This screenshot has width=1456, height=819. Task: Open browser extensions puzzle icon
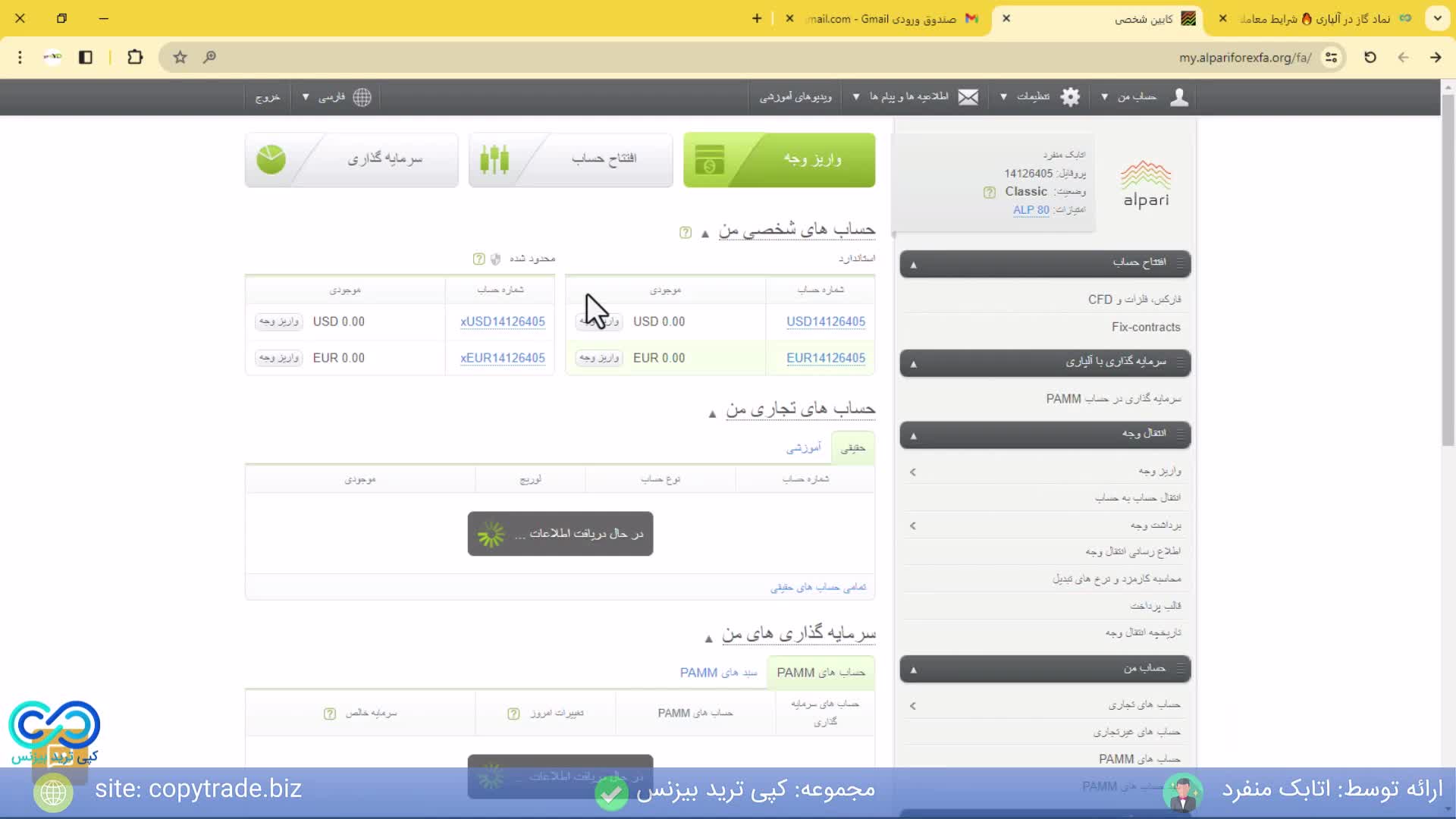point(135,57)
